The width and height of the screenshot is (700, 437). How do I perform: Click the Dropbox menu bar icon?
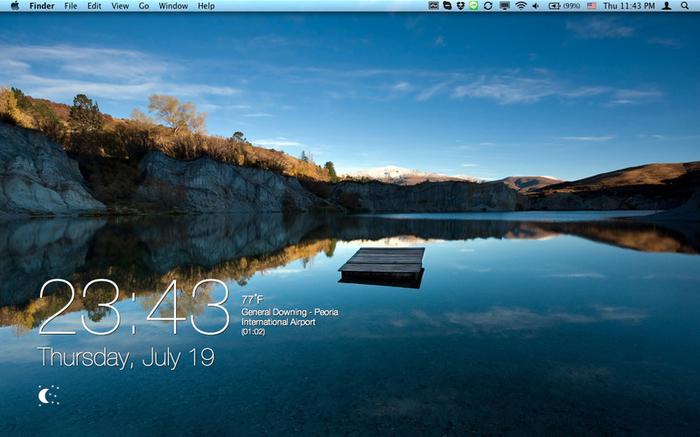460,6
